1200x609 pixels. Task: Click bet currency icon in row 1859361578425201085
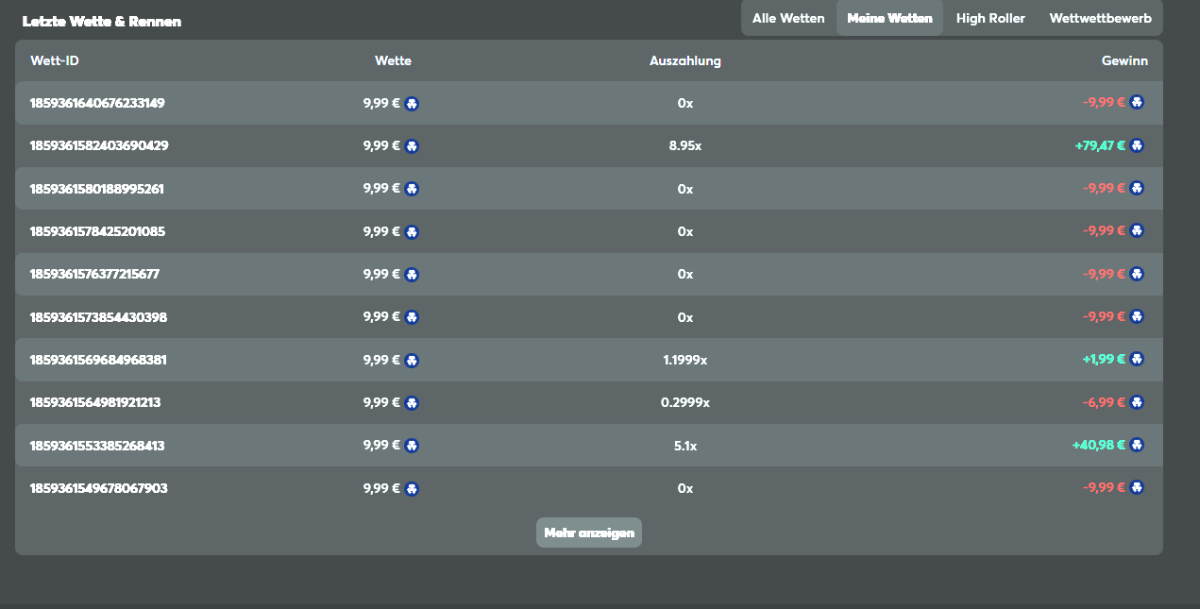(411, 232)
